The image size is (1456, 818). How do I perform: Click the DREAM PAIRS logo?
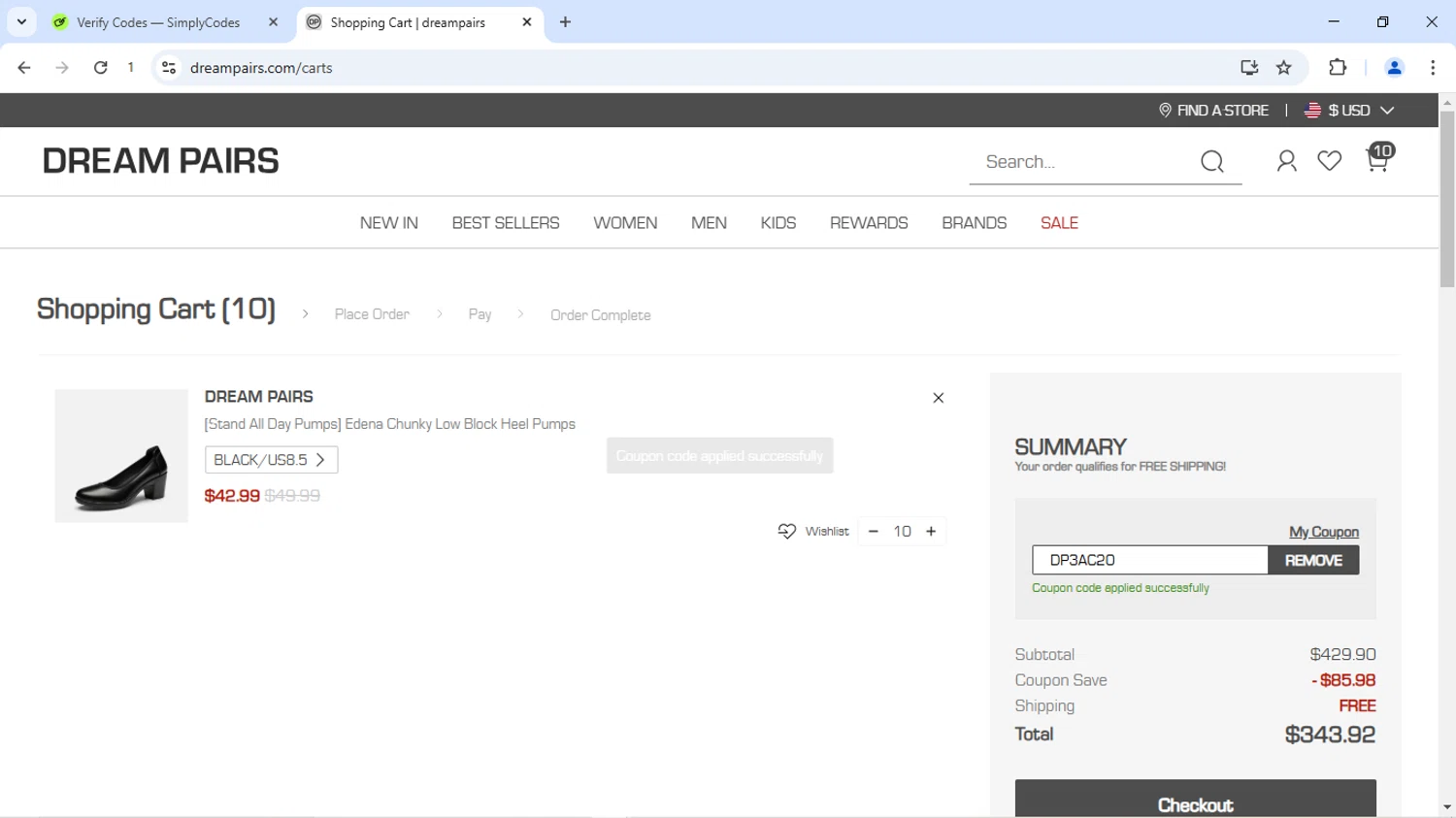(x=161, y=161)
